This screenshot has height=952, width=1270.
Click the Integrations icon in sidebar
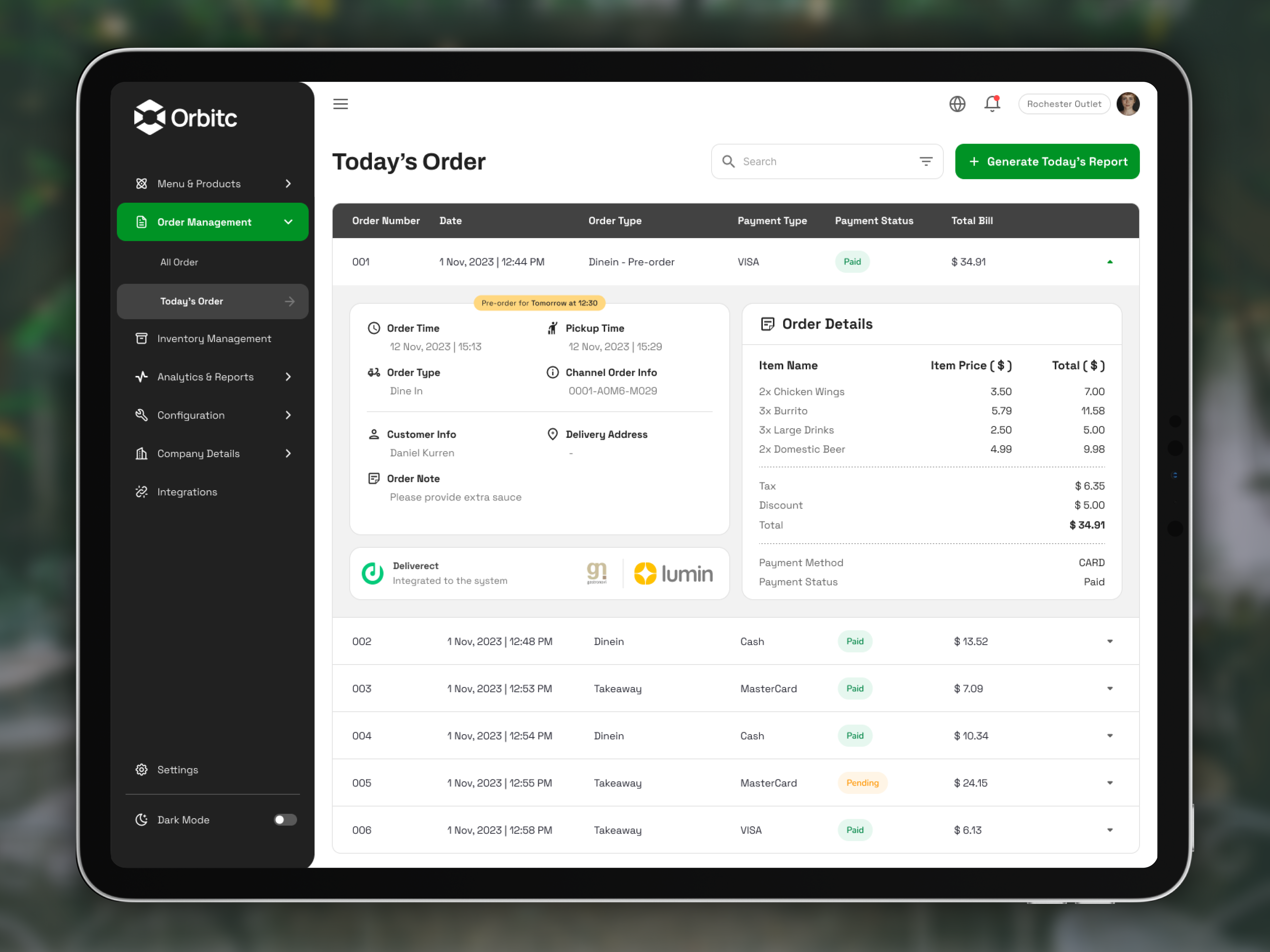[141, 492]
